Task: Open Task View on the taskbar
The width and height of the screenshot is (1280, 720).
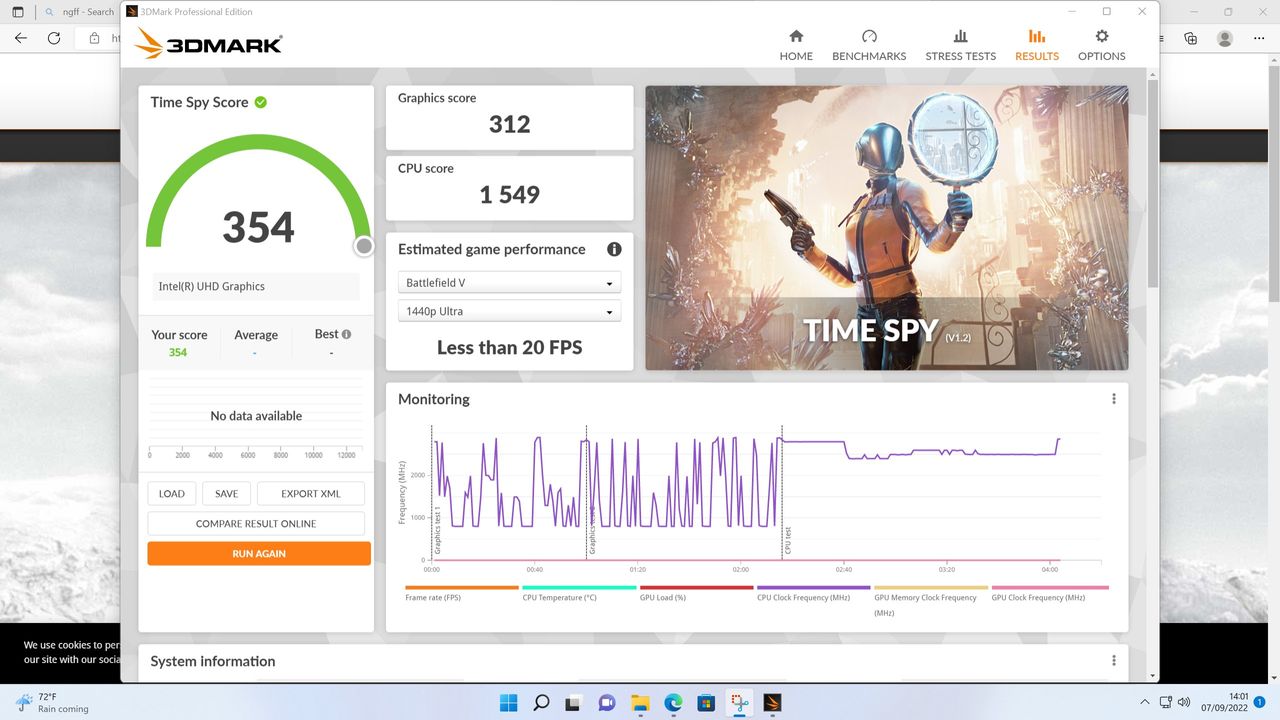Action: (x=574, y=702)
